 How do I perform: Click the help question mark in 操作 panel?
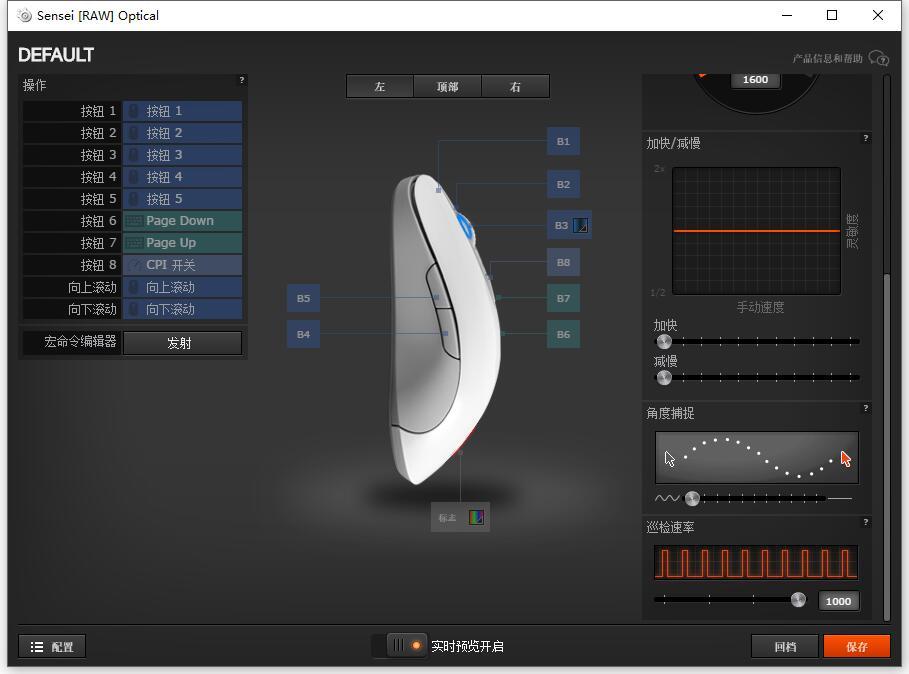(242, 80)
